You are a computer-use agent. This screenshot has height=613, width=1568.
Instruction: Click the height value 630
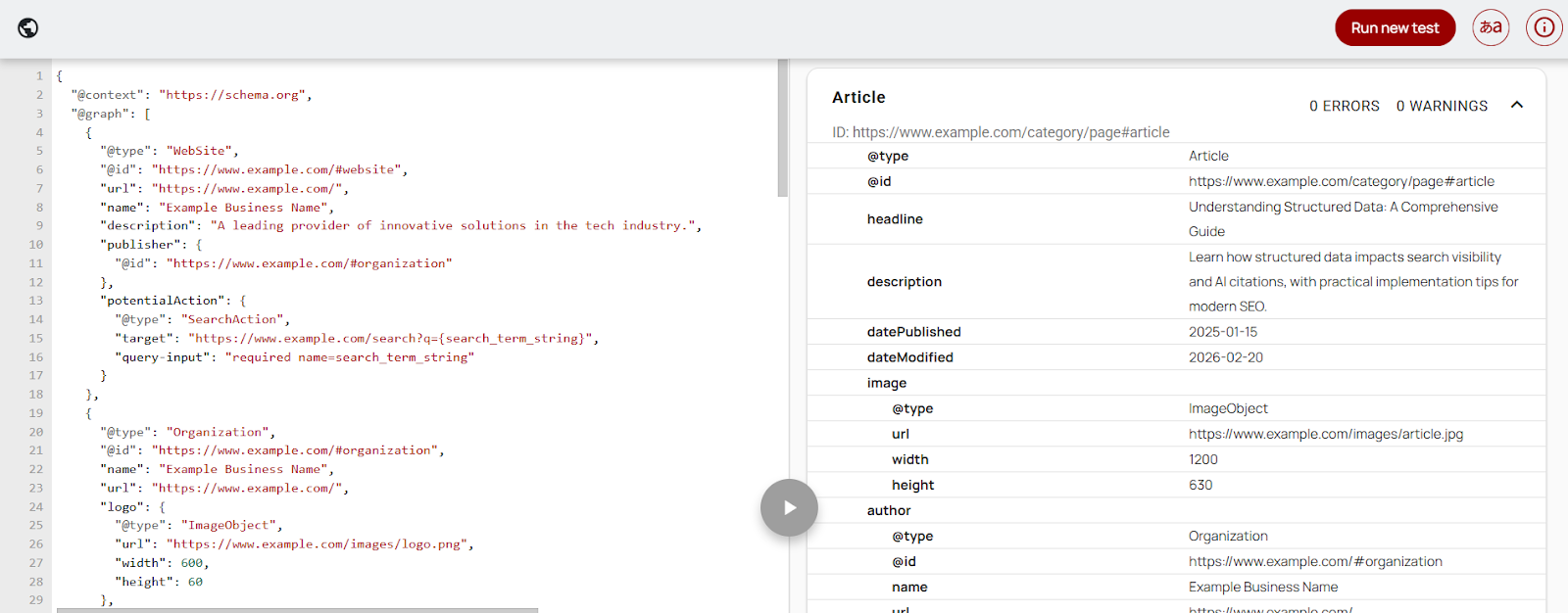click(x=1200, y=485)
